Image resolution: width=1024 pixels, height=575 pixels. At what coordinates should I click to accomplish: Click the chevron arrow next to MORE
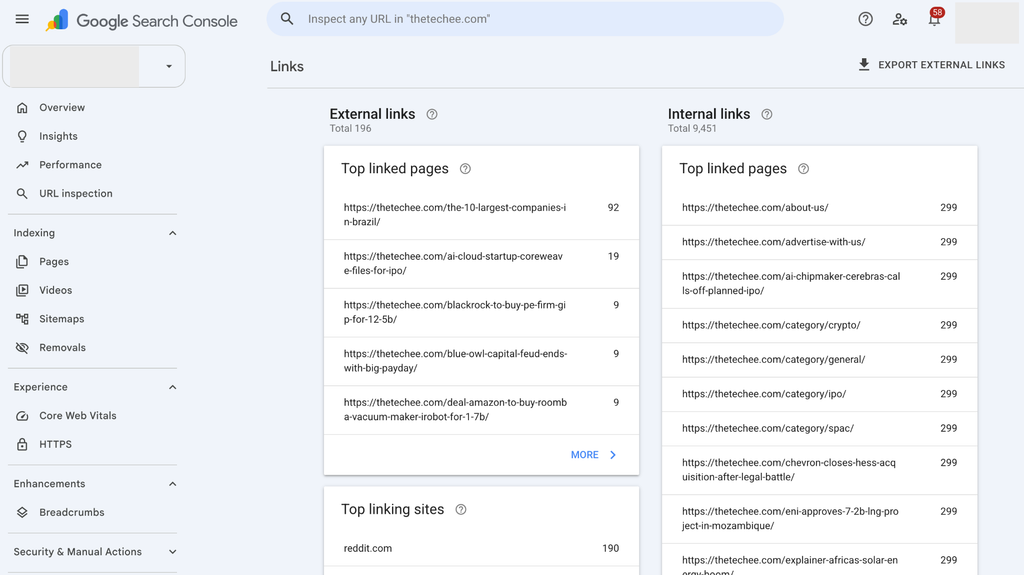[613, 455]
